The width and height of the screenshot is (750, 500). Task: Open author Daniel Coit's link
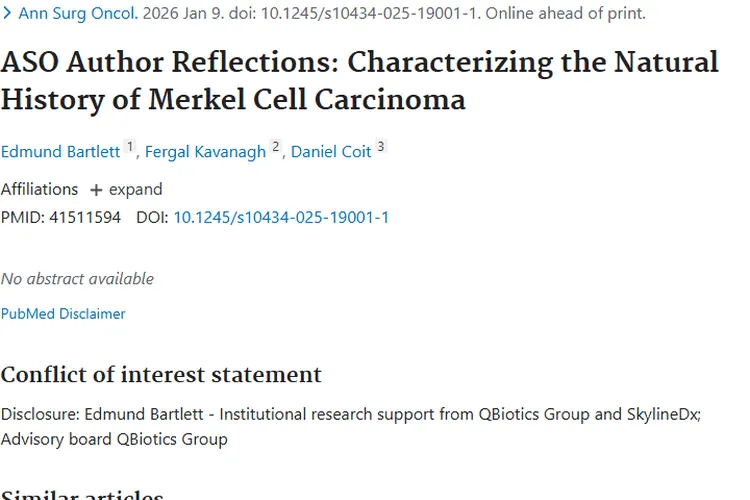(x=331, y=152)
